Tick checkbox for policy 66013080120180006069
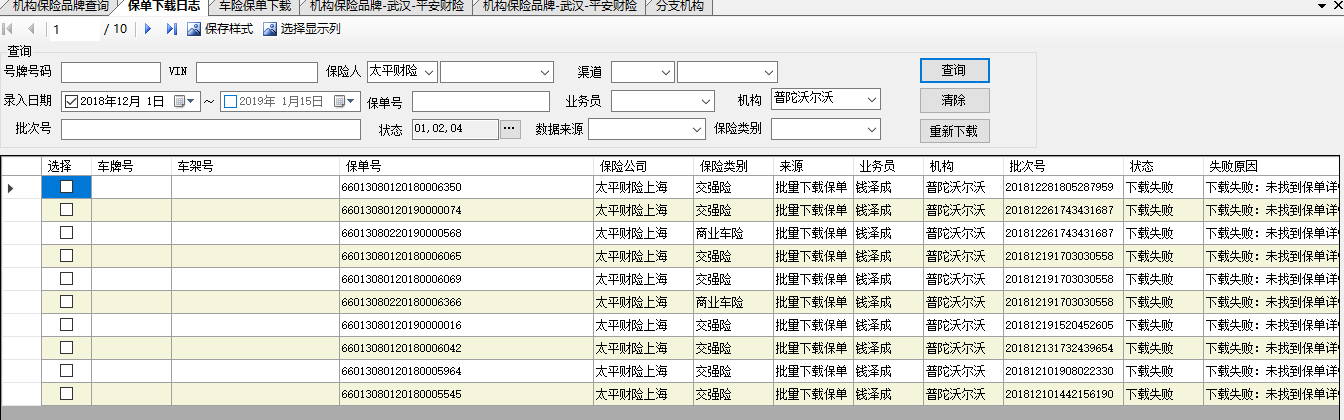The height and width of the screenshot is (420, 1344). [x=67, y=278]
